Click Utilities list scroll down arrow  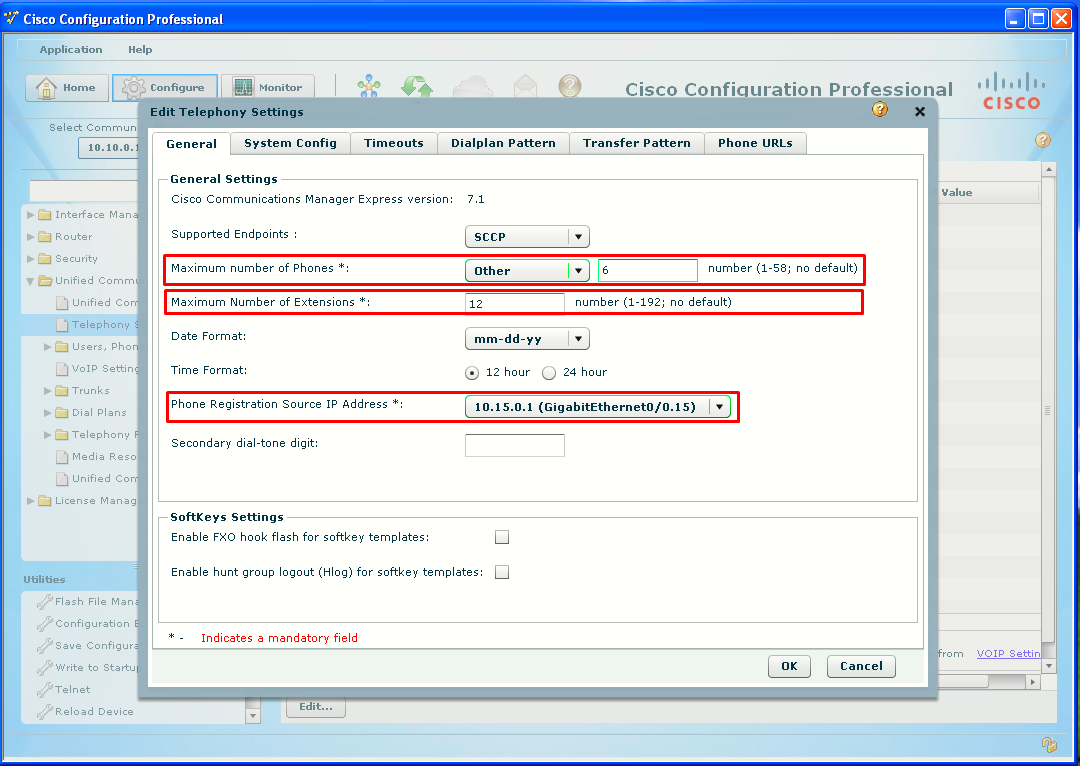pos(253,716)
